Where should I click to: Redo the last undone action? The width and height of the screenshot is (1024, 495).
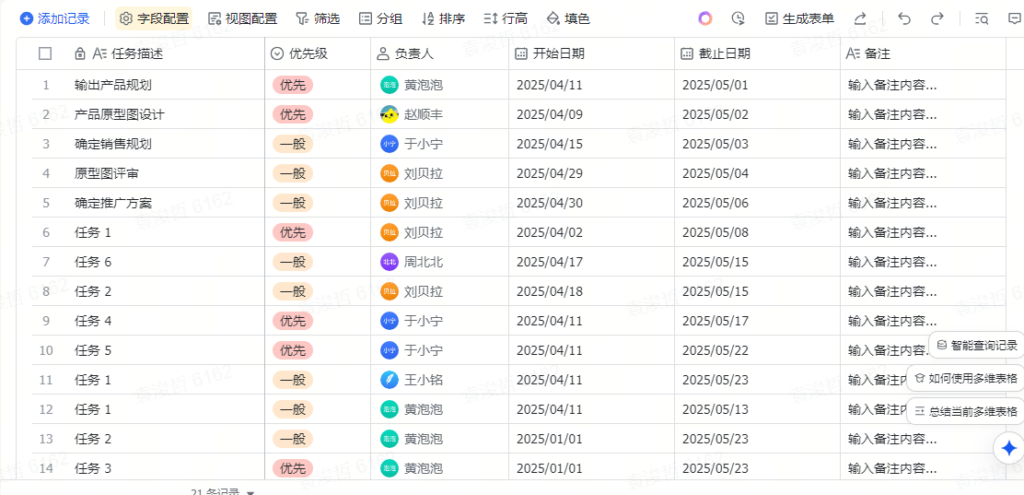pos(937,18)
